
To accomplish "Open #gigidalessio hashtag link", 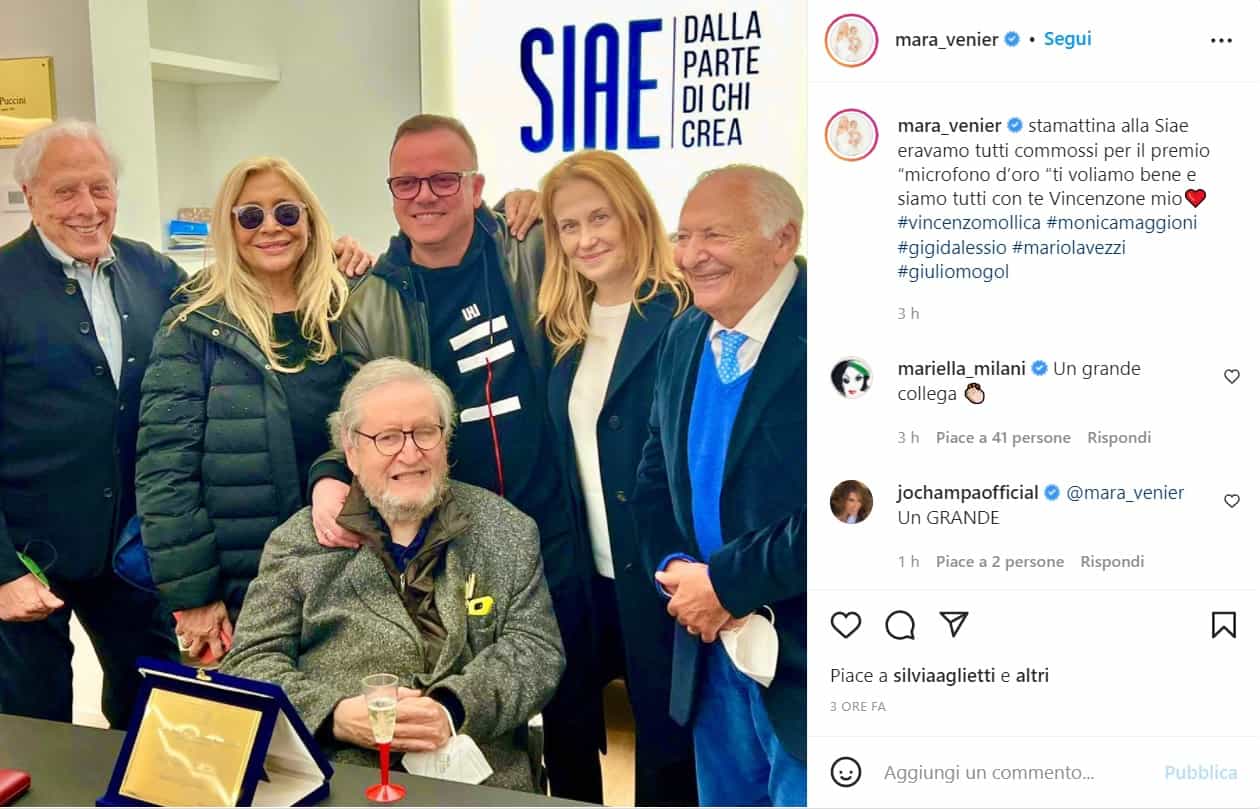I will click(951, 247).
